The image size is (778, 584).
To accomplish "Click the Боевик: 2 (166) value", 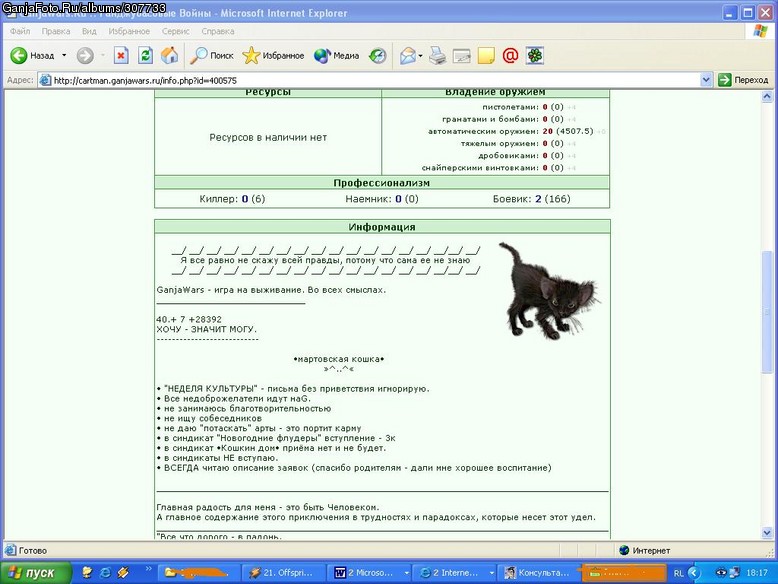I will click(x=531, y=199).
